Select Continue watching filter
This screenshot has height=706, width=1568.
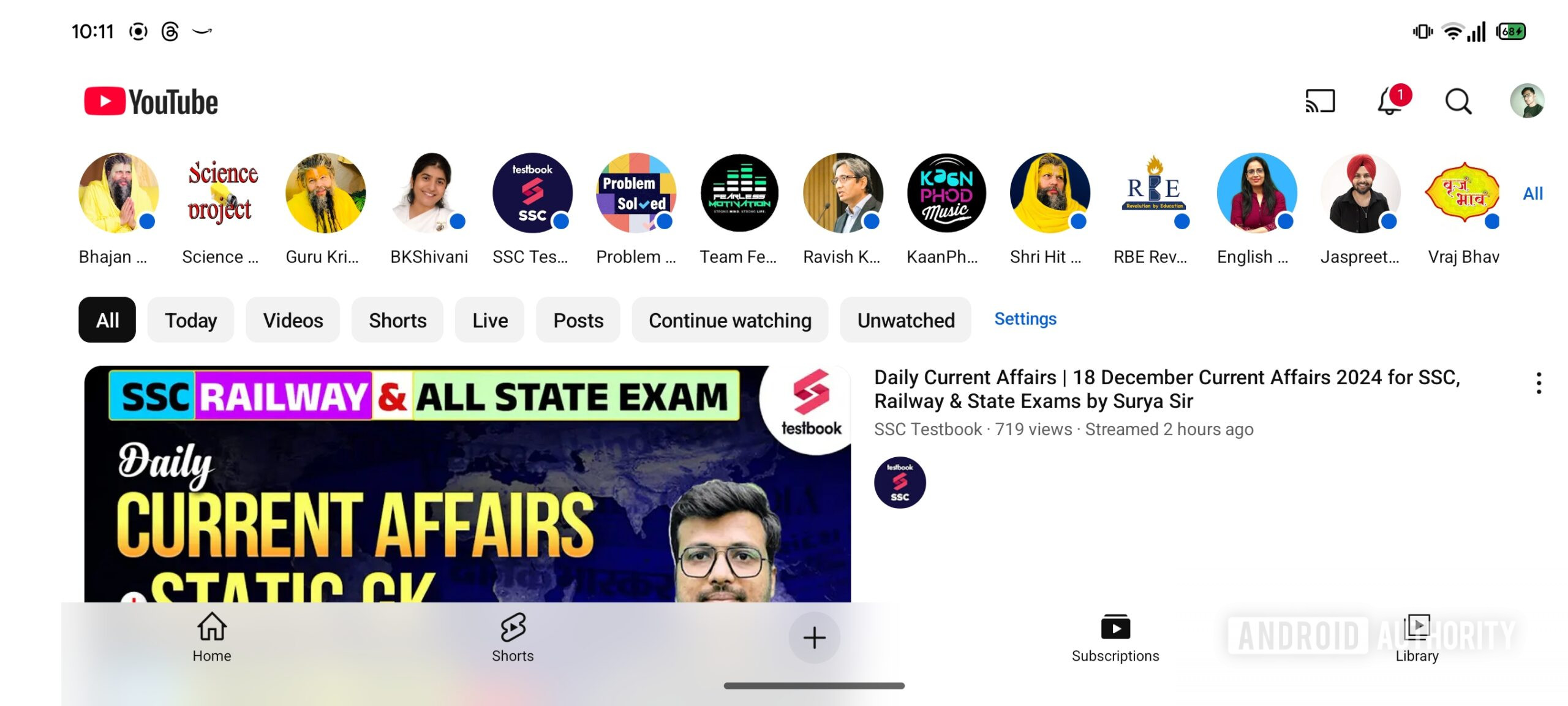[x=730, y=320]
